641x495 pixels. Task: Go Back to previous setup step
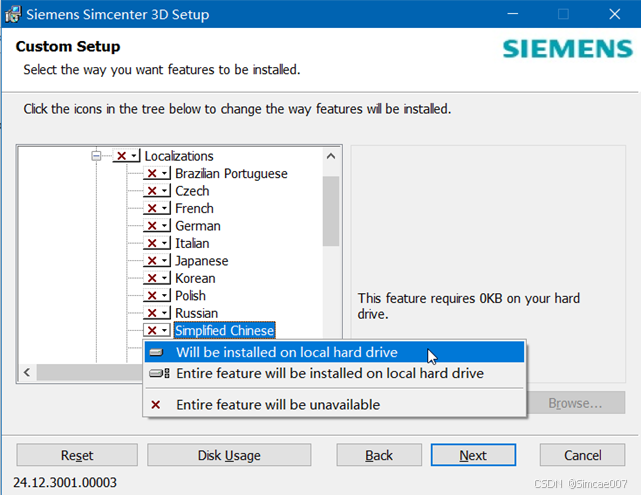(x=379, y=455)
